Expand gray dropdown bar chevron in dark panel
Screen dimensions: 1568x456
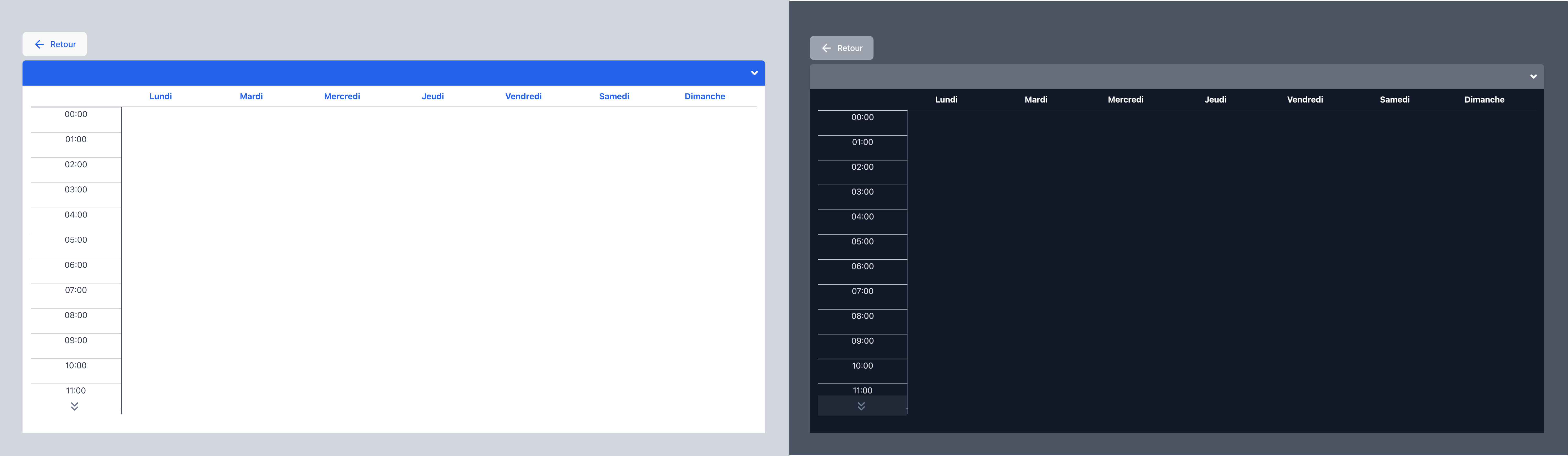click(1533, 77)
